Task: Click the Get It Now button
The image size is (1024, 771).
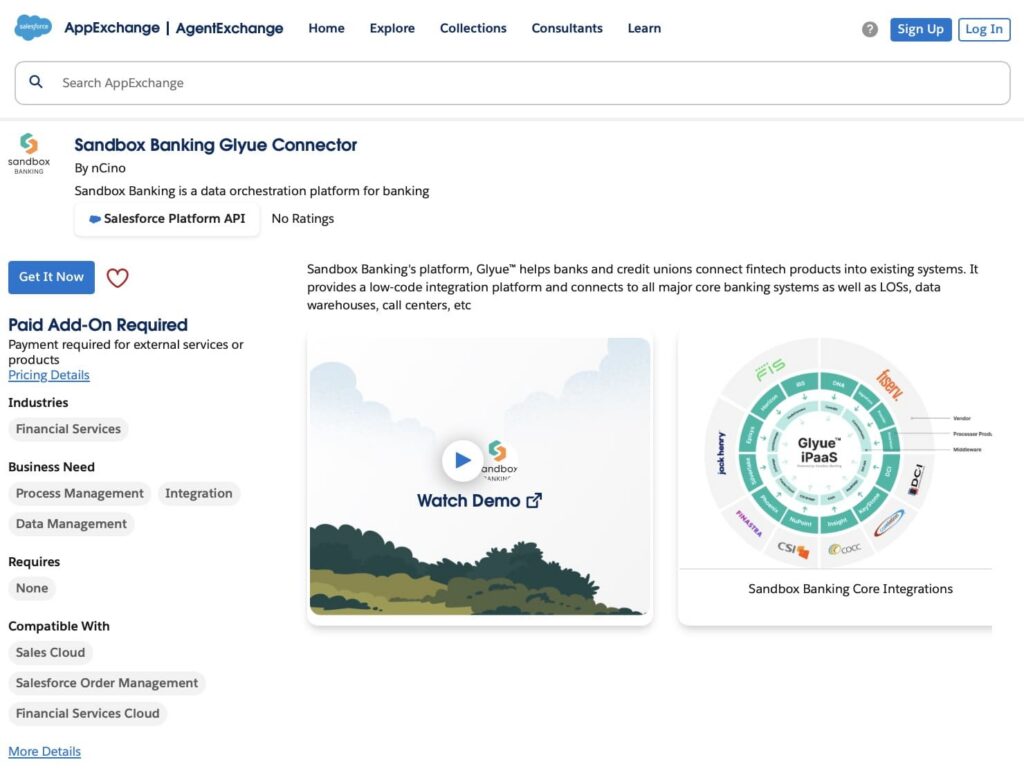Action: (x=51, y=277)
